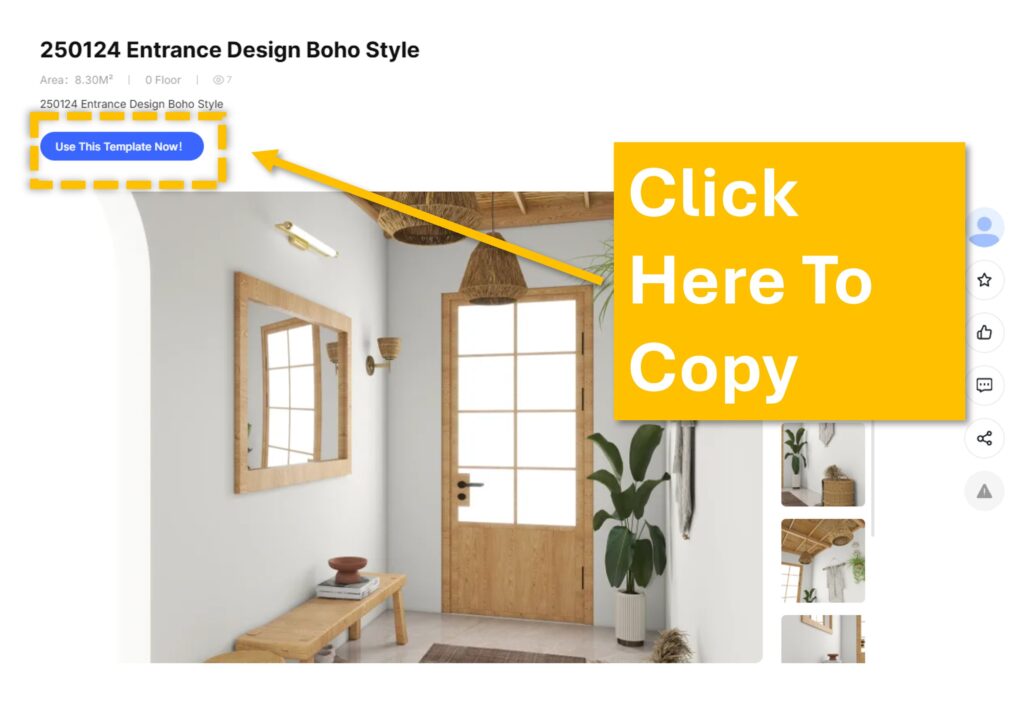This screenshot has width=1024, height=719.
Task: Click the description text under area info
Action: (131, 104)
